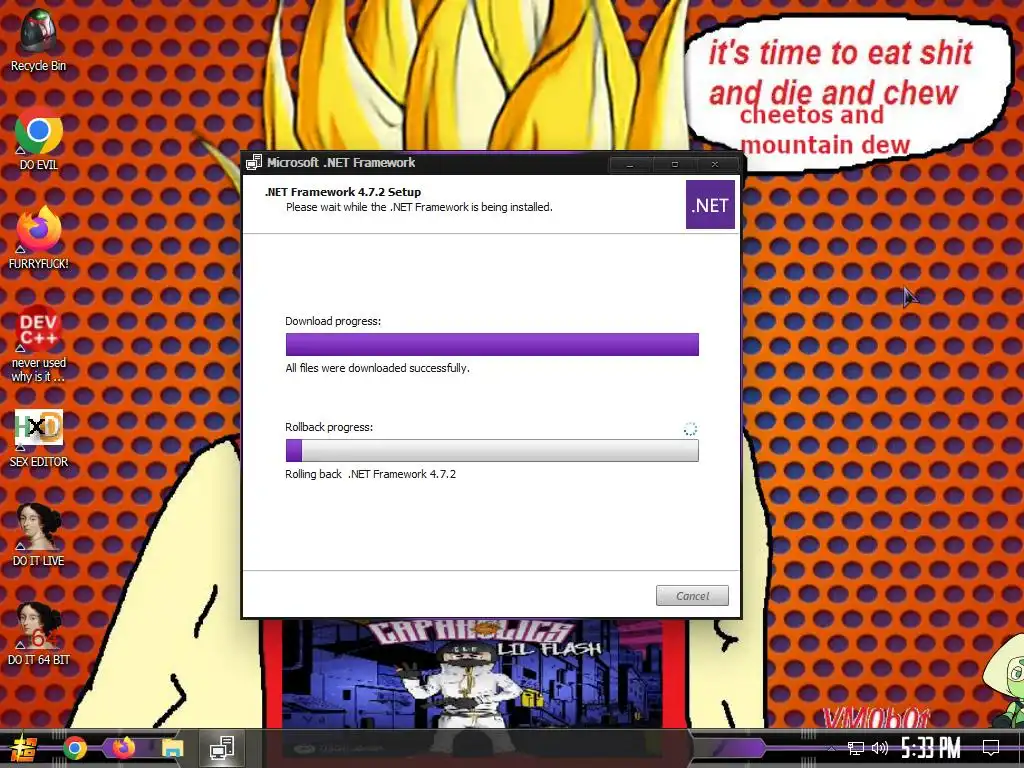Open the Recycle Bin desktop icon
1024x768 pixels.
coord(38,40)
